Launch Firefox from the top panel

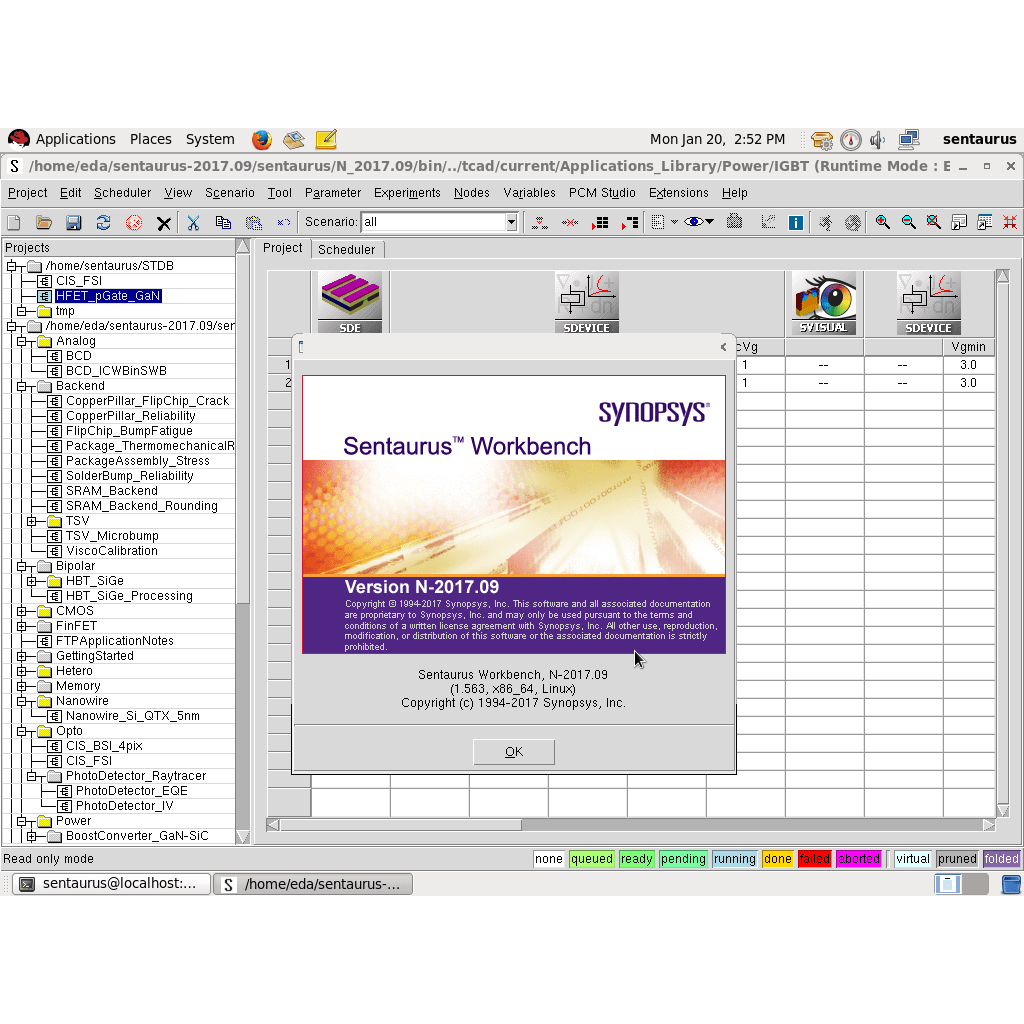(x=261, y=140)
